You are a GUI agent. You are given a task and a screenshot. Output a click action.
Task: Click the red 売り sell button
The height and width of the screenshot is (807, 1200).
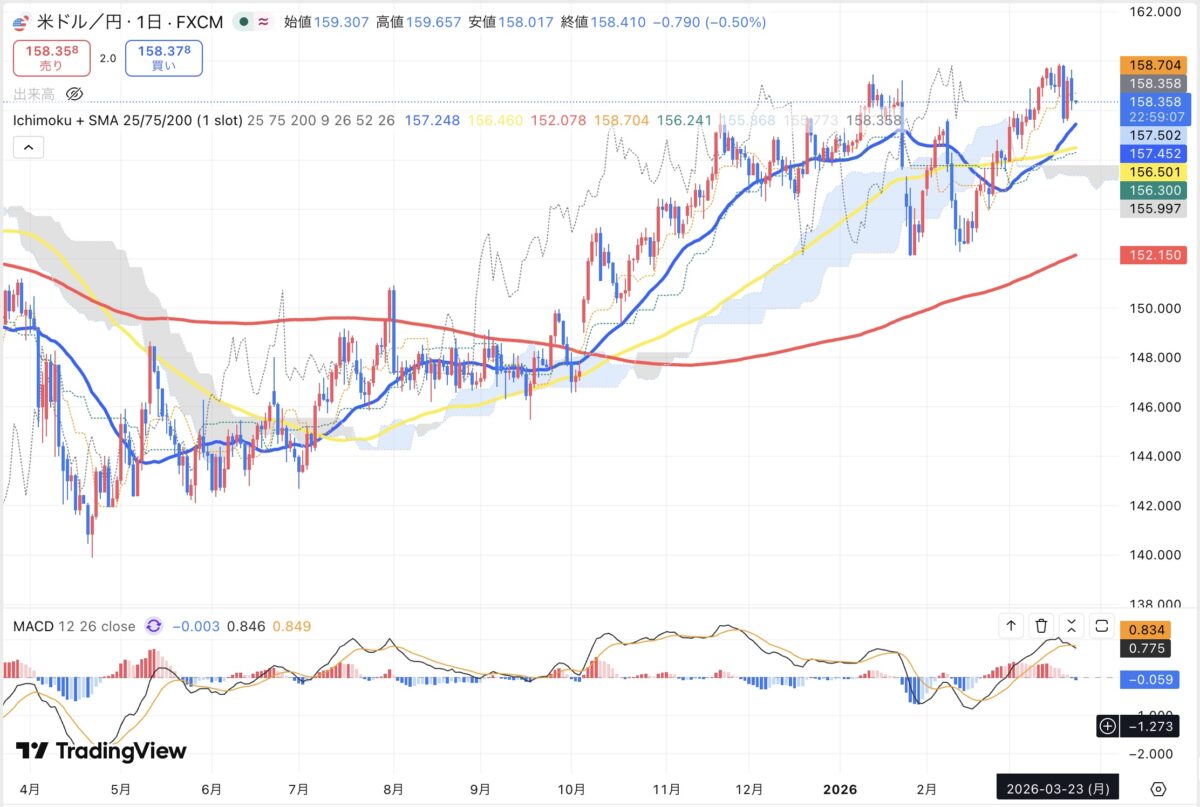coord(51,58)
